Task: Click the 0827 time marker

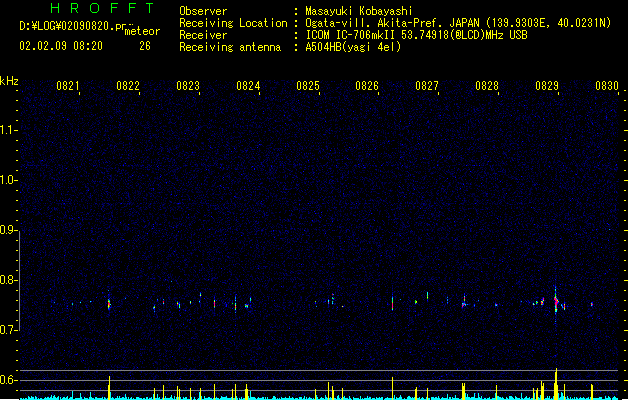Action: (x=427, y=86)
